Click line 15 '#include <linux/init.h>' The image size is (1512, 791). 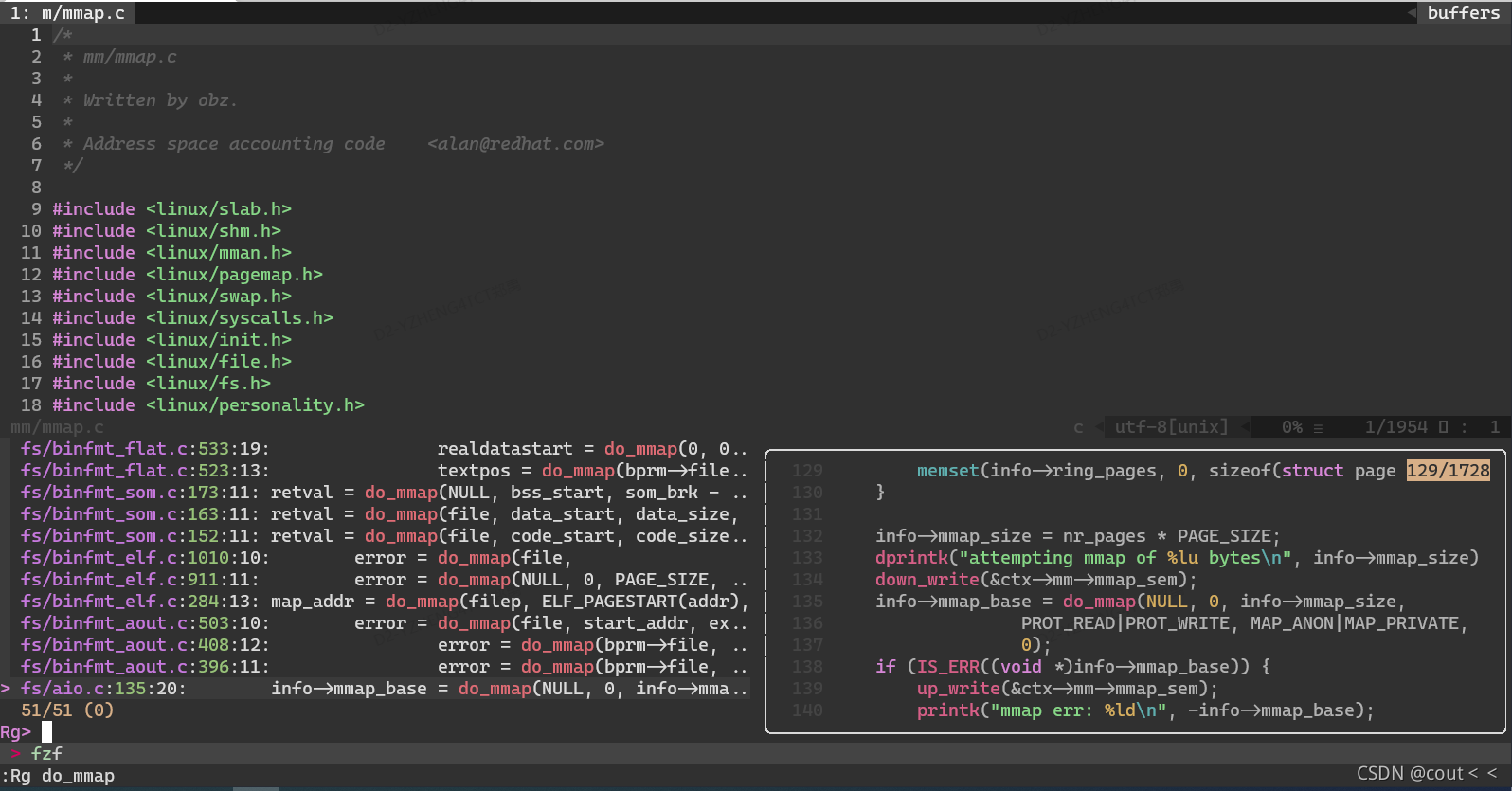click(171, 340)
